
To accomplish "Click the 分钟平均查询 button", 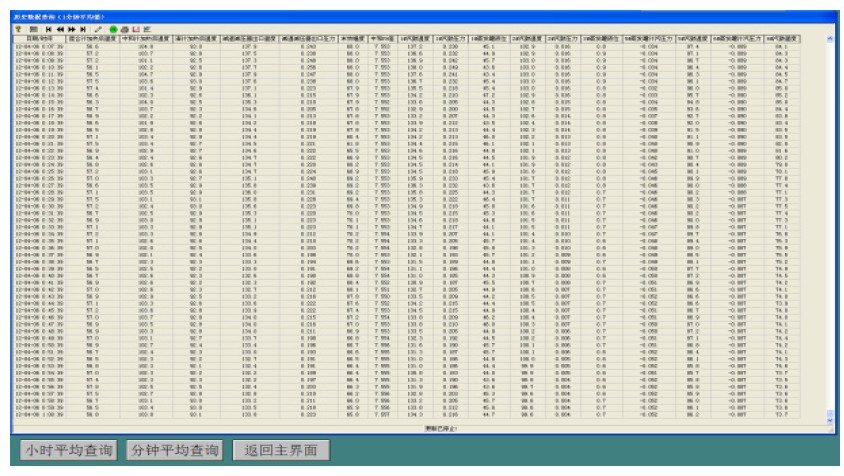I will (176, 450).
